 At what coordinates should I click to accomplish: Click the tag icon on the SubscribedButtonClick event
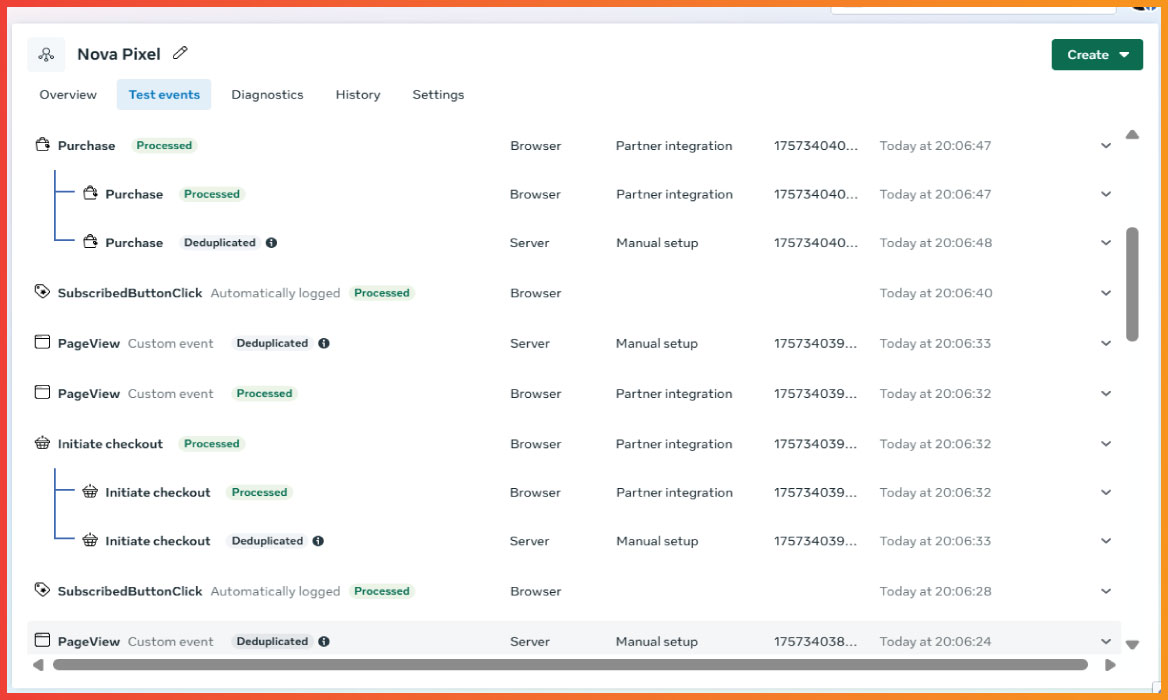click(x=42, y=292)
